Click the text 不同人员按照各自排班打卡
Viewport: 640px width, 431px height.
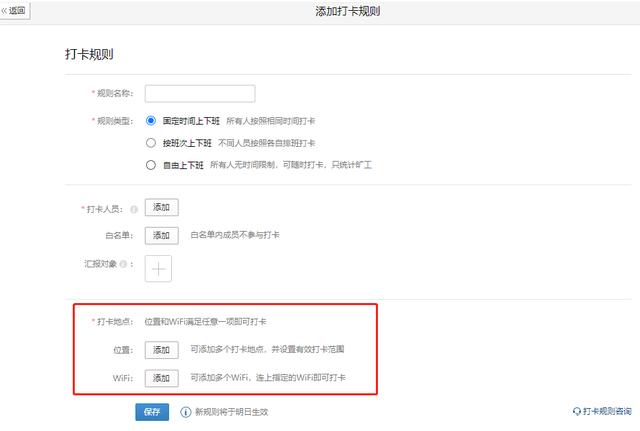point(267,143)
